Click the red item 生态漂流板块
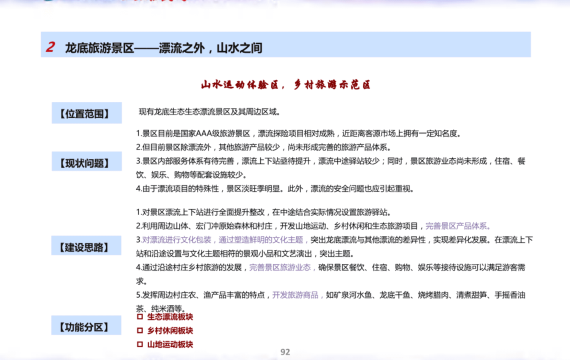Viewport: 570px width, 360px height. pyautogui.click(x=170, y=317)
